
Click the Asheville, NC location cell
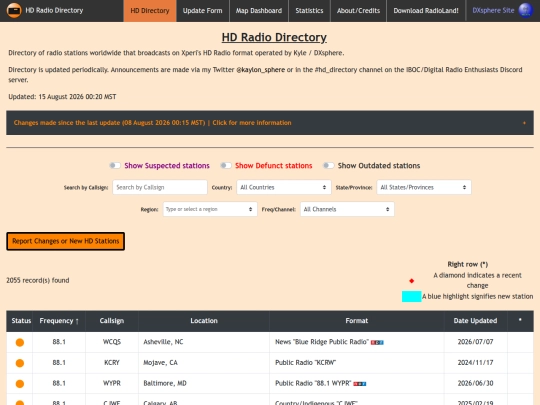[x=204, y=342]
